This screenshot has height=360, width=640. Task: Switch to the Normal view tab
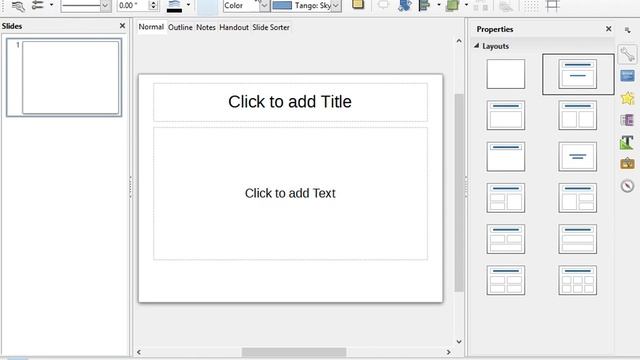(151, 27)
